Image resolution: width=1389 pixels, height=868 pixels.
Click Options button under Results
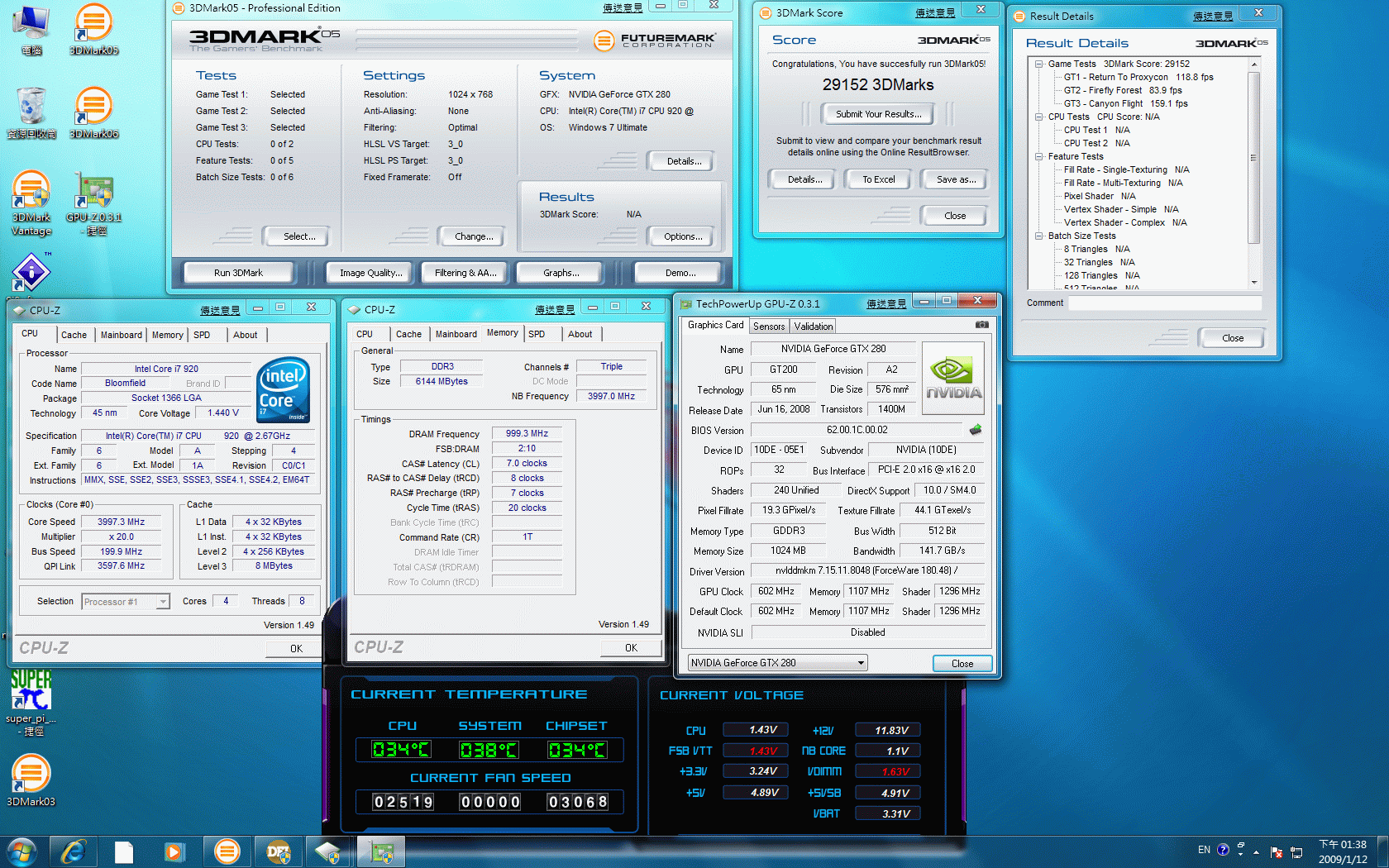pos(683,236)
